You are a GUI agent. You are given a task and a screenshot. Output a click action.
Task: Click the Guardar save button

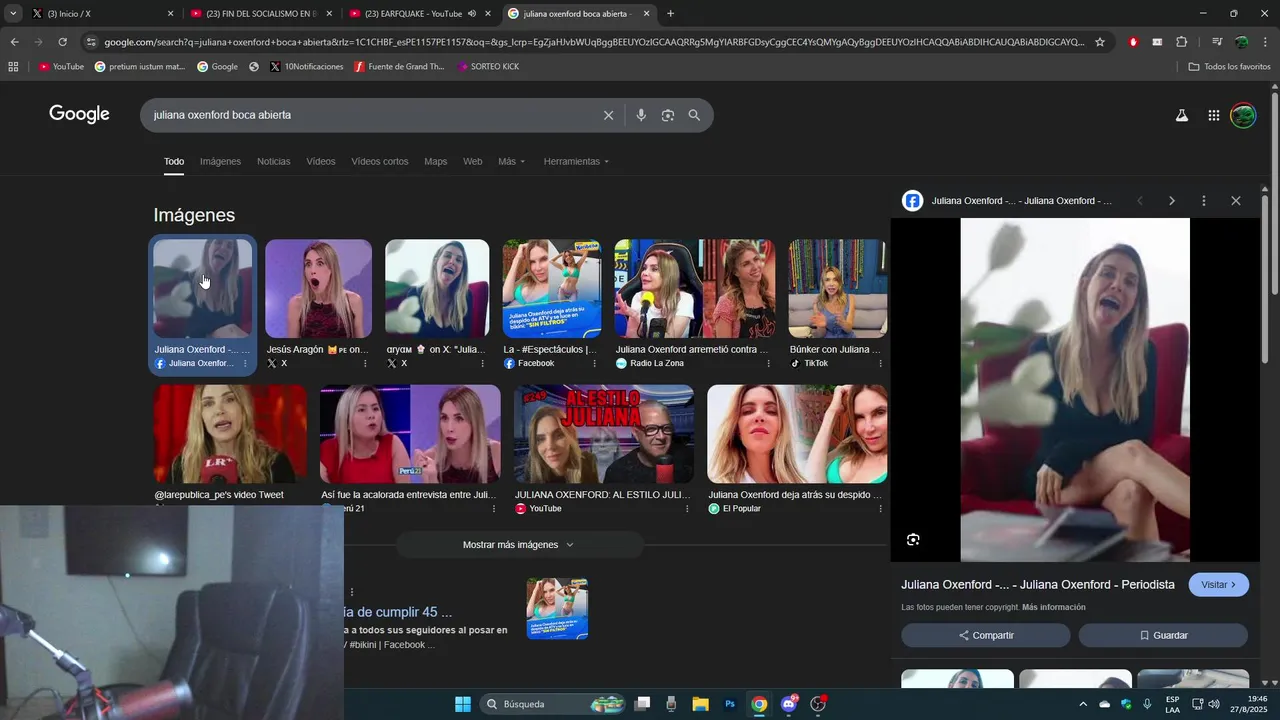(1163, 635)
